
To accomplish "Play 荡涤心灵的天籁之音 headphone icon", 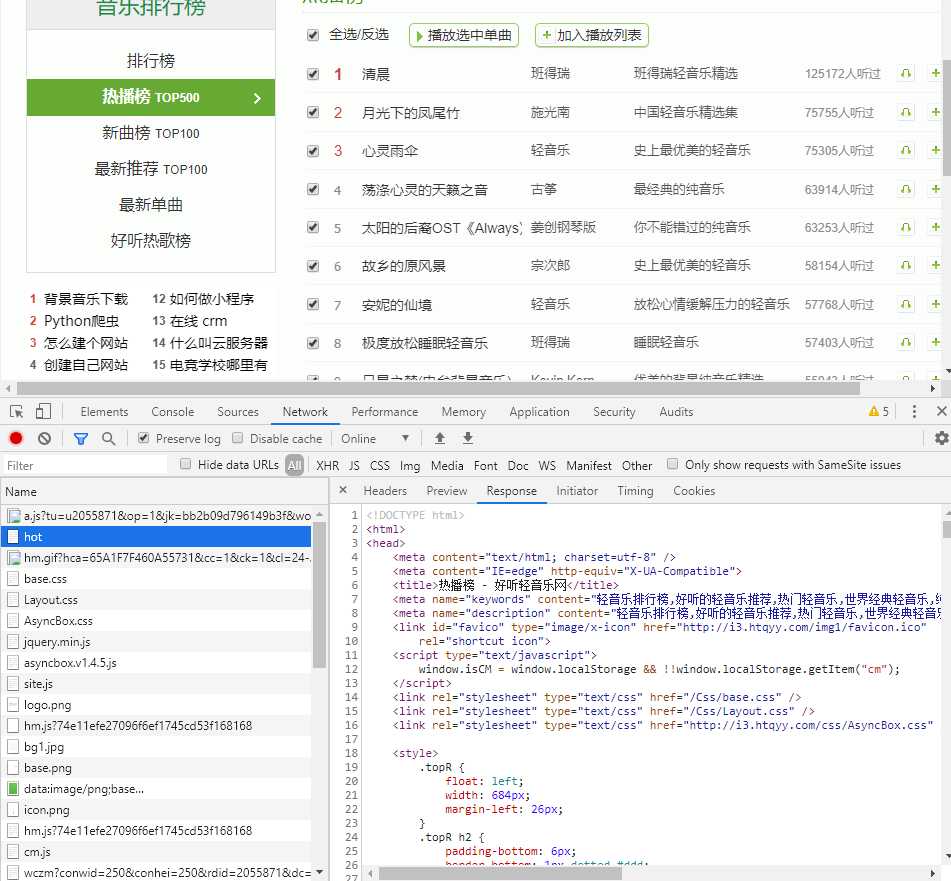I will tap(906, 189).
